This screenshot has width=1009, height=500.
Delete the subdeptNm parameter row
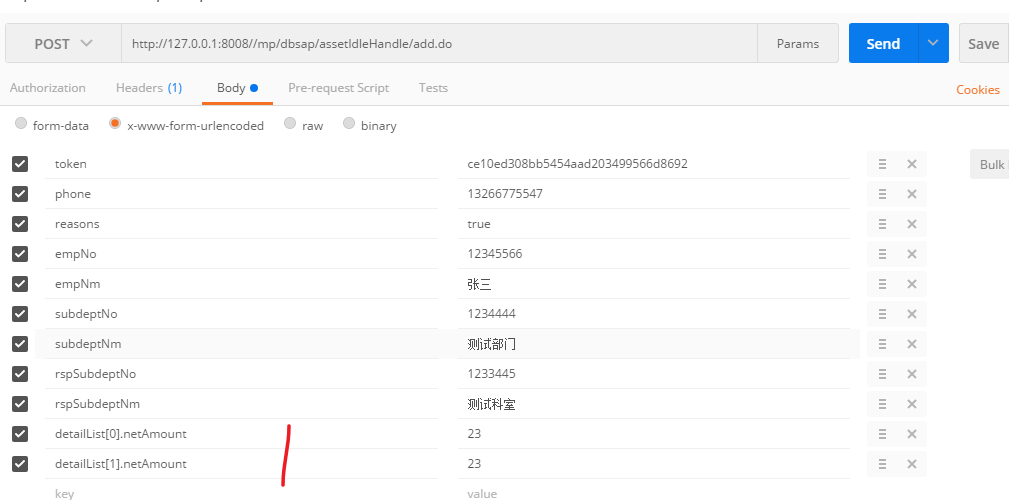(x=911, y=344)
